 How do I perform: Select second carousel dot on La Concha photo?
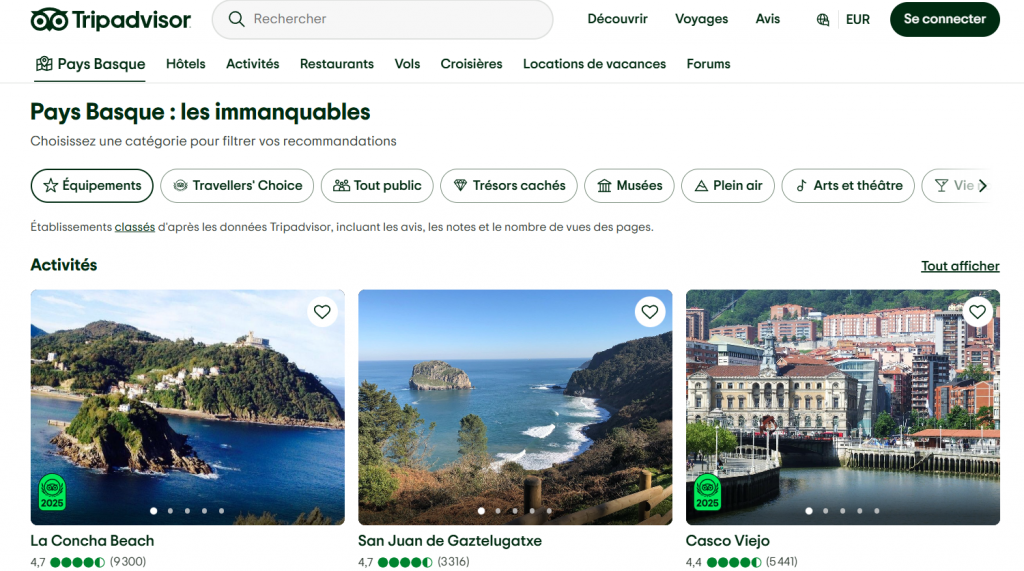click(171, 511)
